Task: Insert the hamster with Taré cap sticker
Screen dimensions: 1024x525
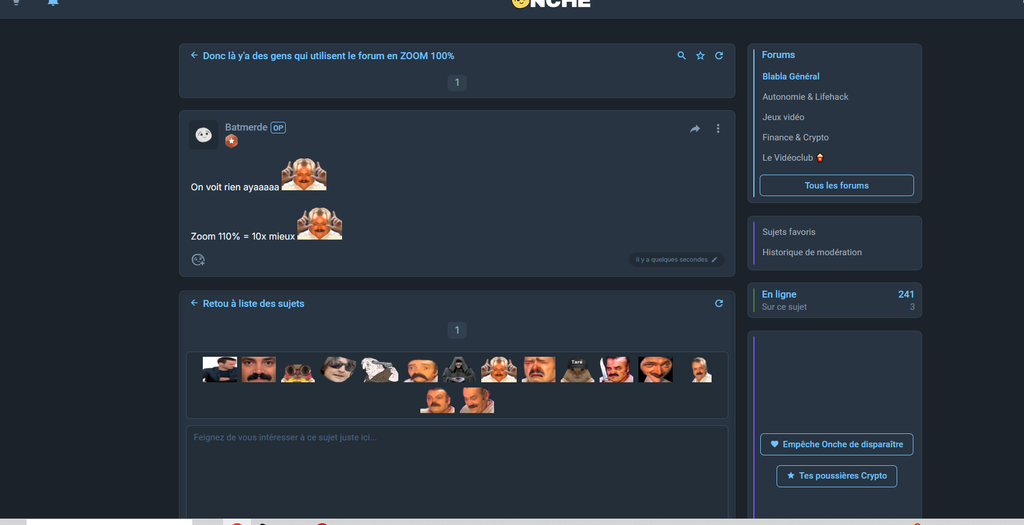Action: click(x=577, y=370)
